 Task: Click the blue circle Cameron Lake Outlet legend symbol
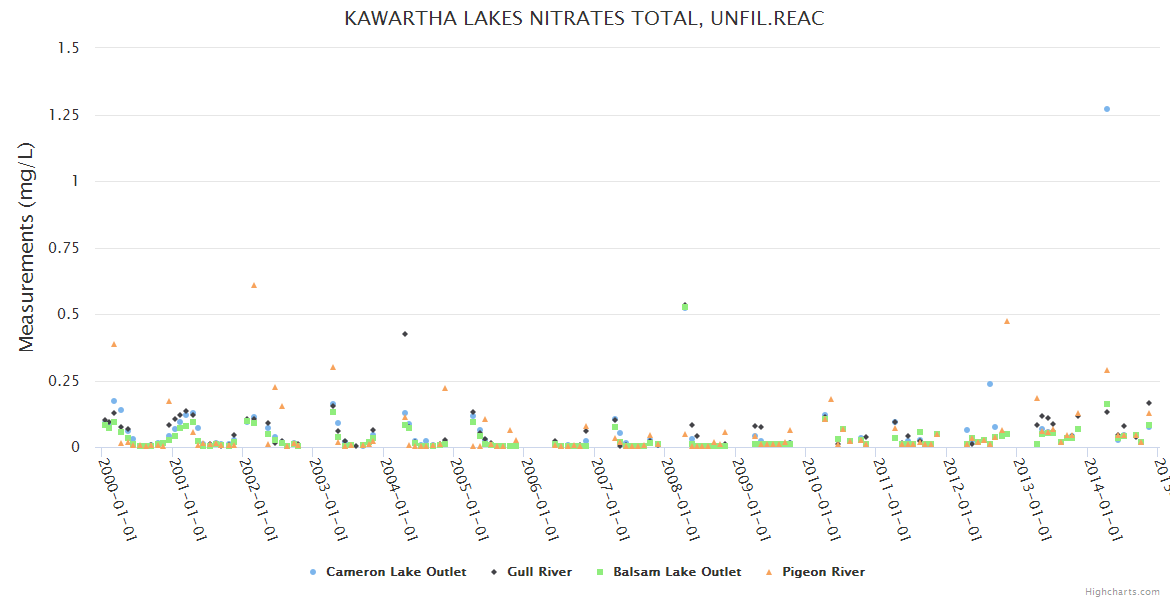click(313, 572)
